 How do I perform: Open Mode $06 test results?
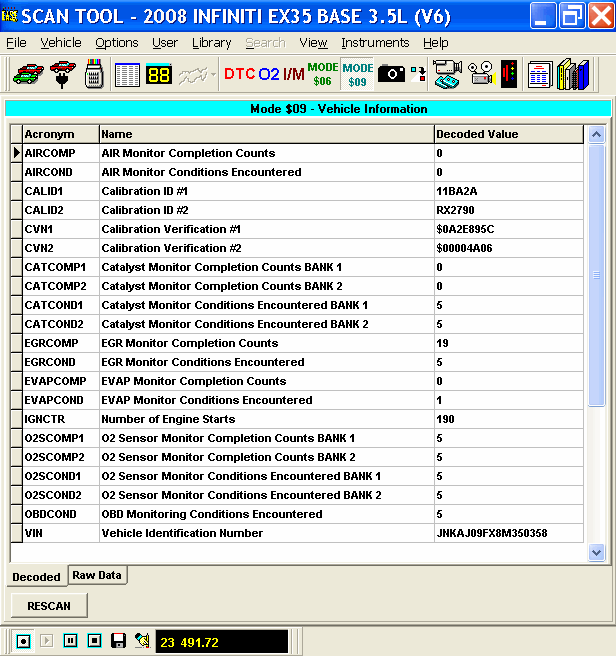[x=323, y=74]
